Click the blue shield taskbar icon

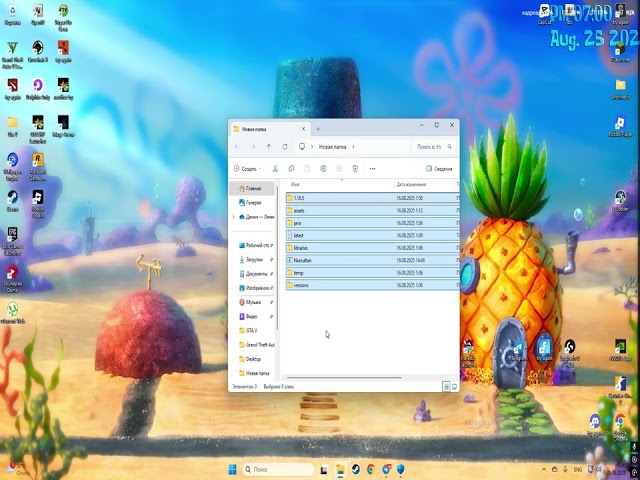tap(401, 469)
